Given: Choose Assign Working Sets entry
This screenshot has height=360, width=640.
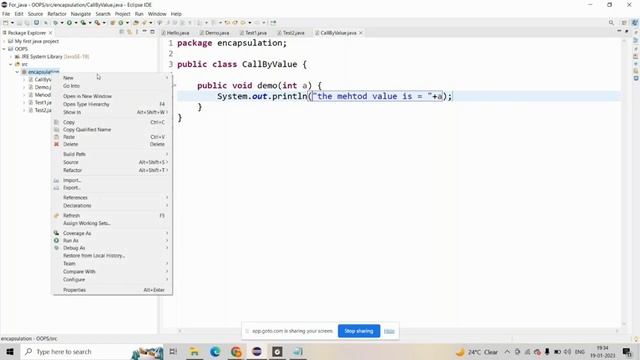Looking at the screenshot, I should point(87,223).
